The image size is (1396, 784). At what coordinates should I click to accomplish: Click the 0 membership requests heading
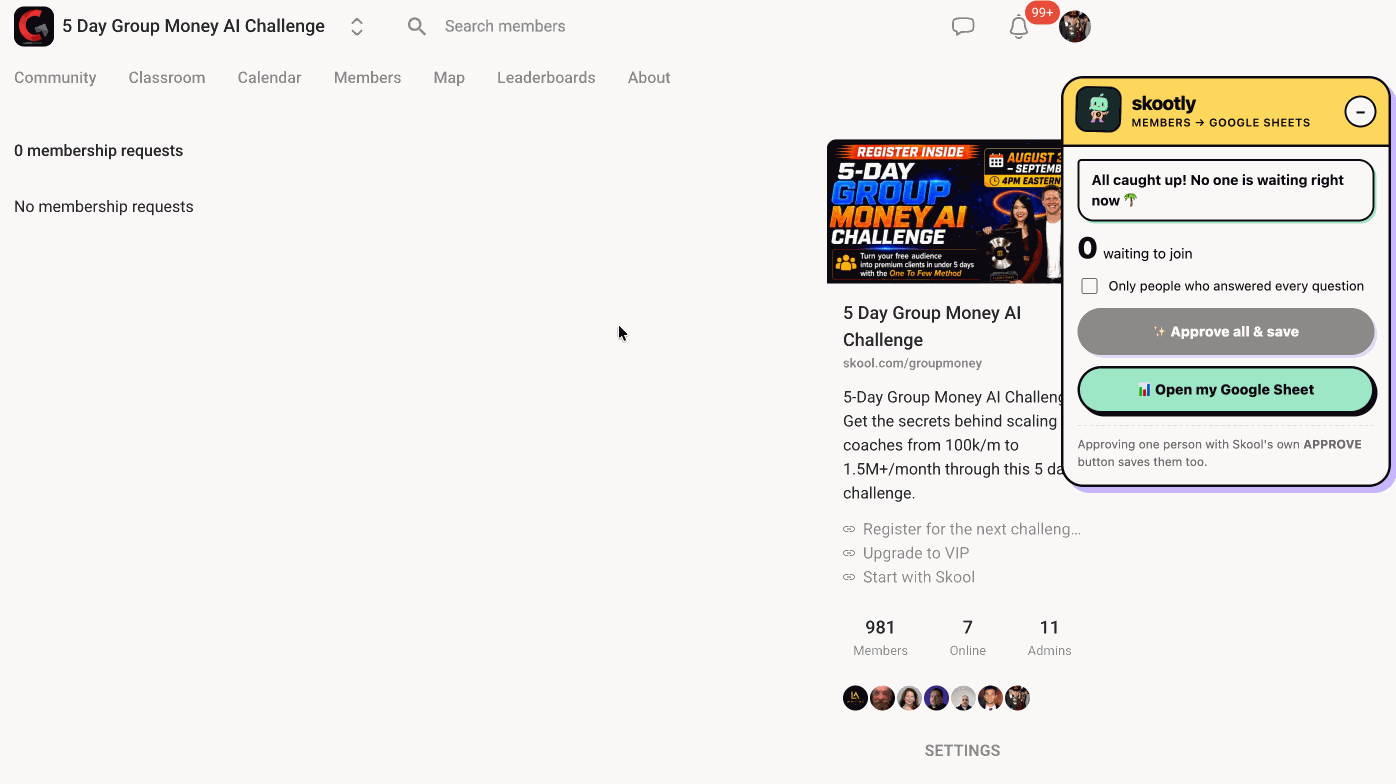(98, 151)
